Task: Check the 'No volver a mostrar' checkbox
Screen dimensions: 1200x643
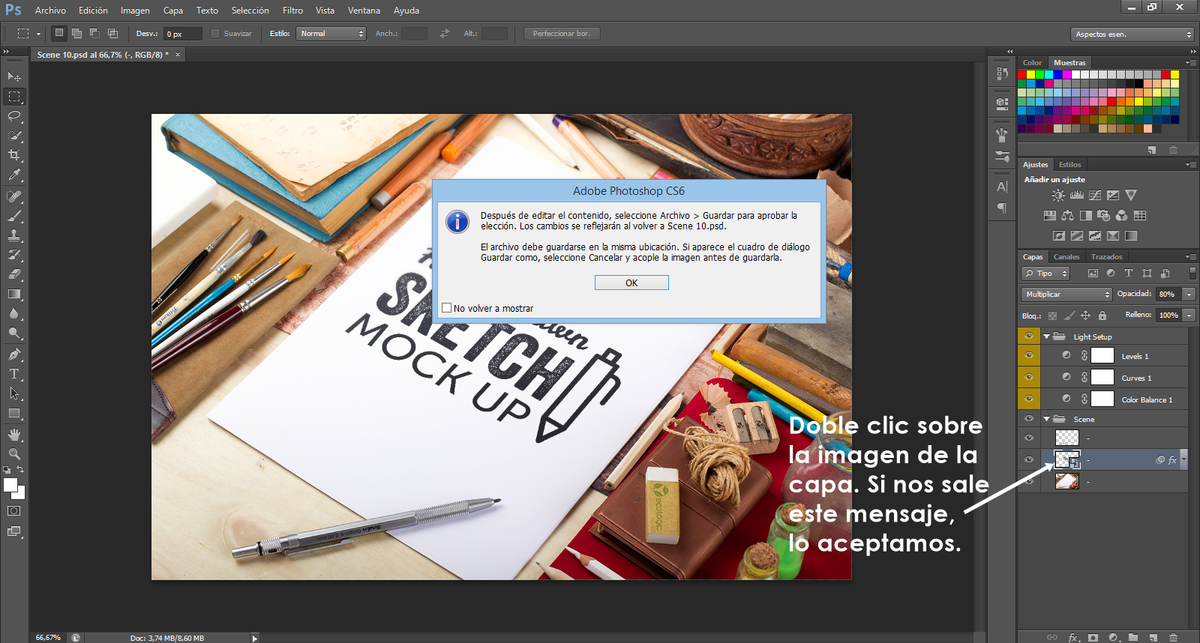Action: pos(447,307)
